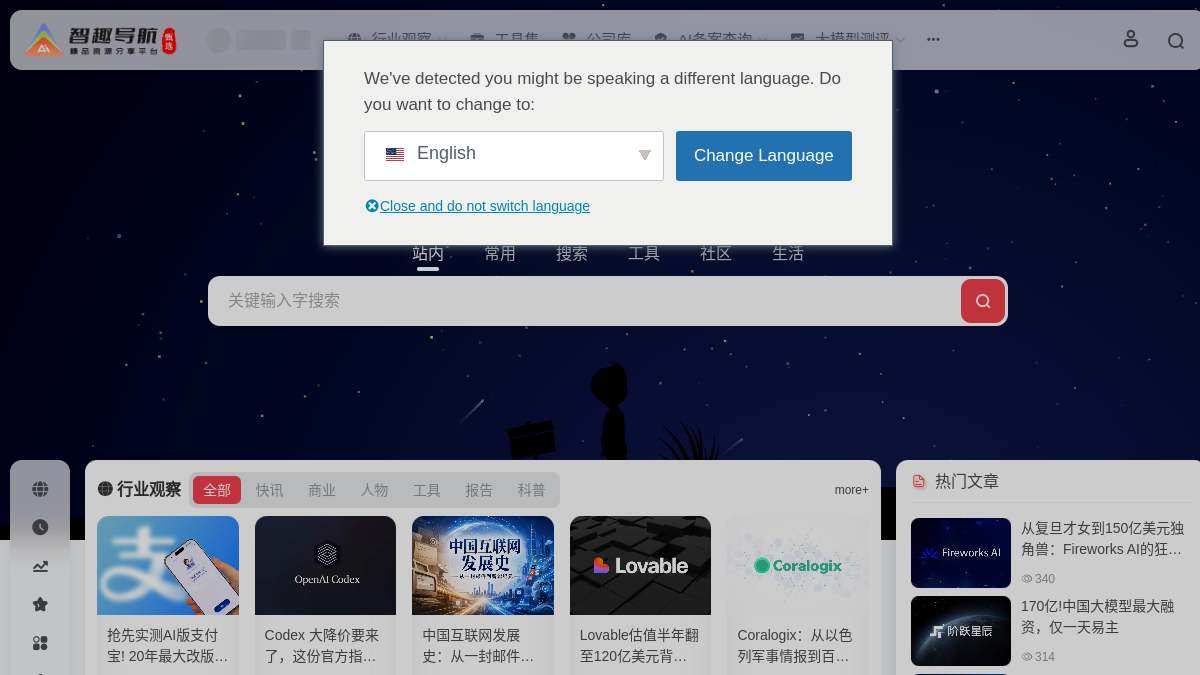Click the red search submit button

click(983, 301)
